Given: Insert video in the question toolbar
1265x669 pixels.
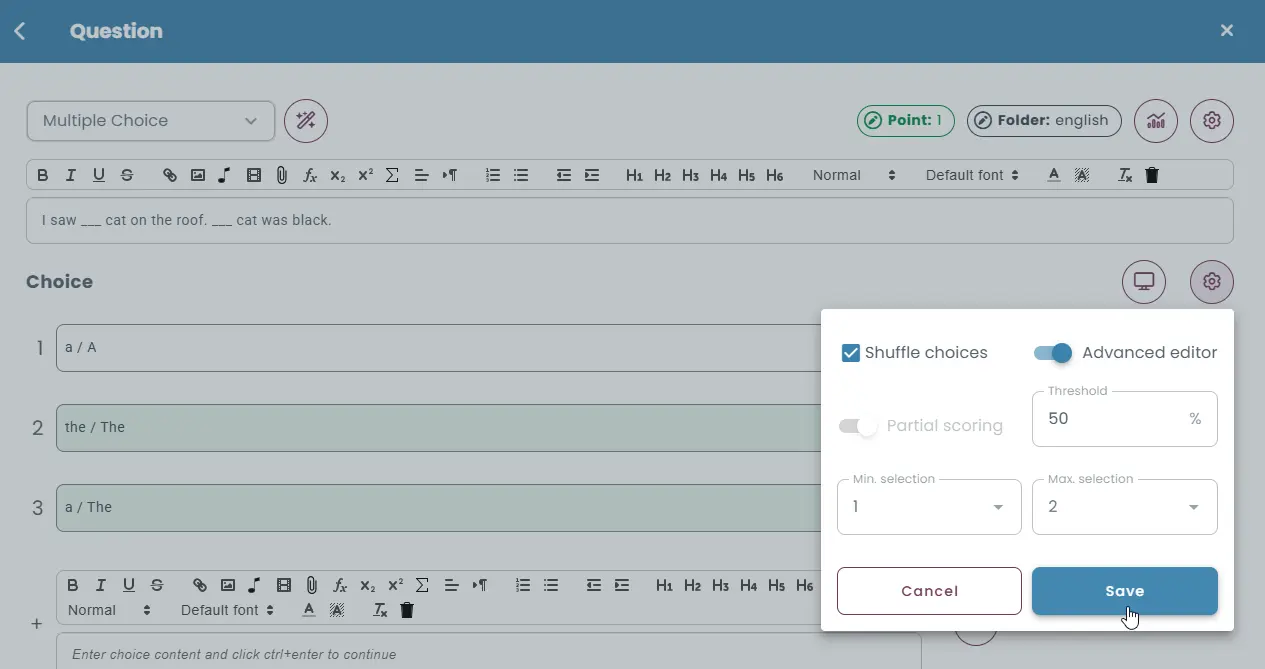Looking at the screenshot, I should 254,175.
